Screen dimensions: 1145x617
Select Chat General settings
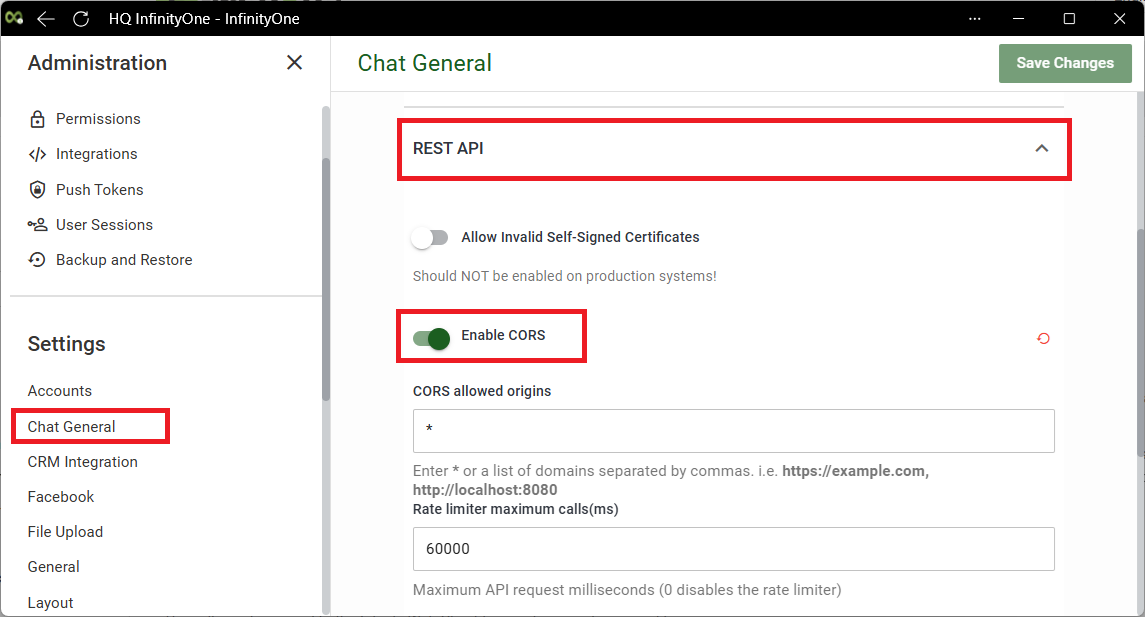pyautogui.click(x=72, y=426)
